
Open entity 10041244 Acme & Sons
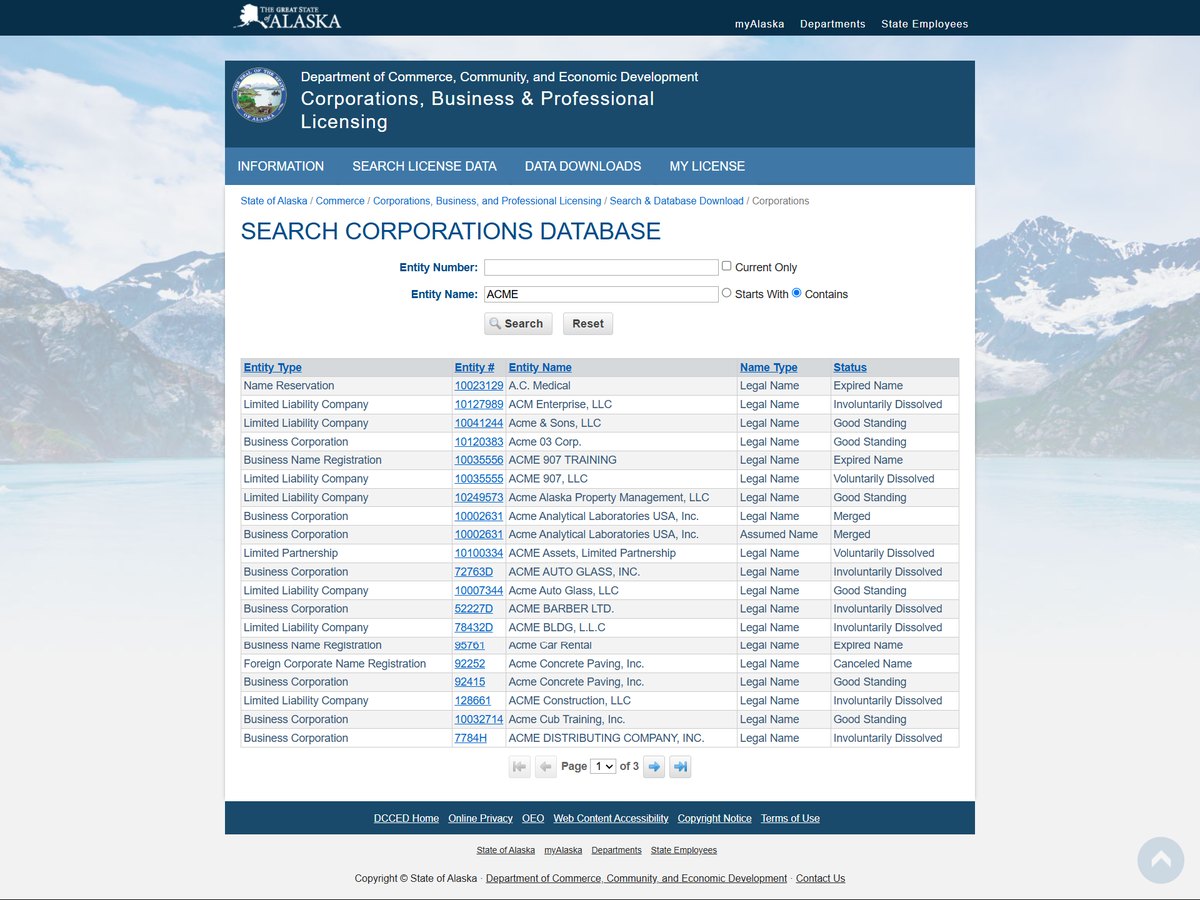tap(479, 423)
